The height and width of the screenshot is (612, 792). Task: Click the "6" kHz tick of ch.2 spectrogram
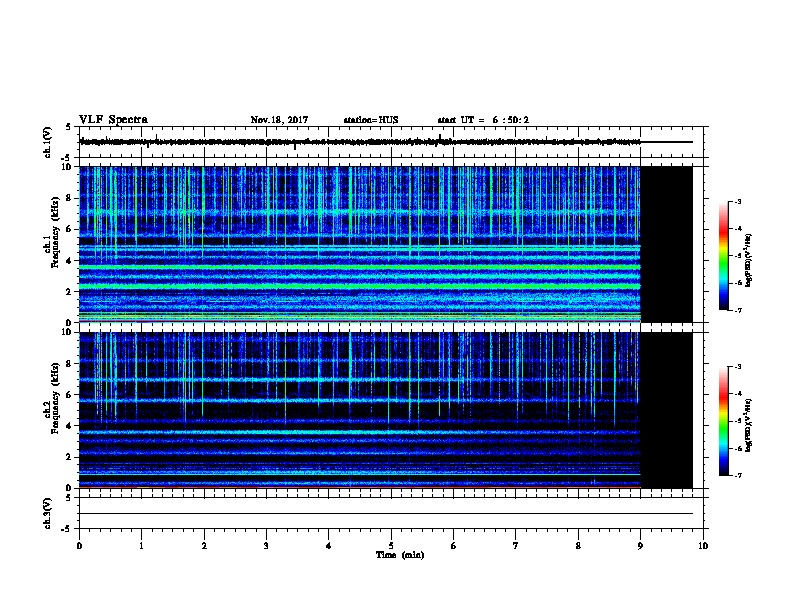(x=69, y=395)
